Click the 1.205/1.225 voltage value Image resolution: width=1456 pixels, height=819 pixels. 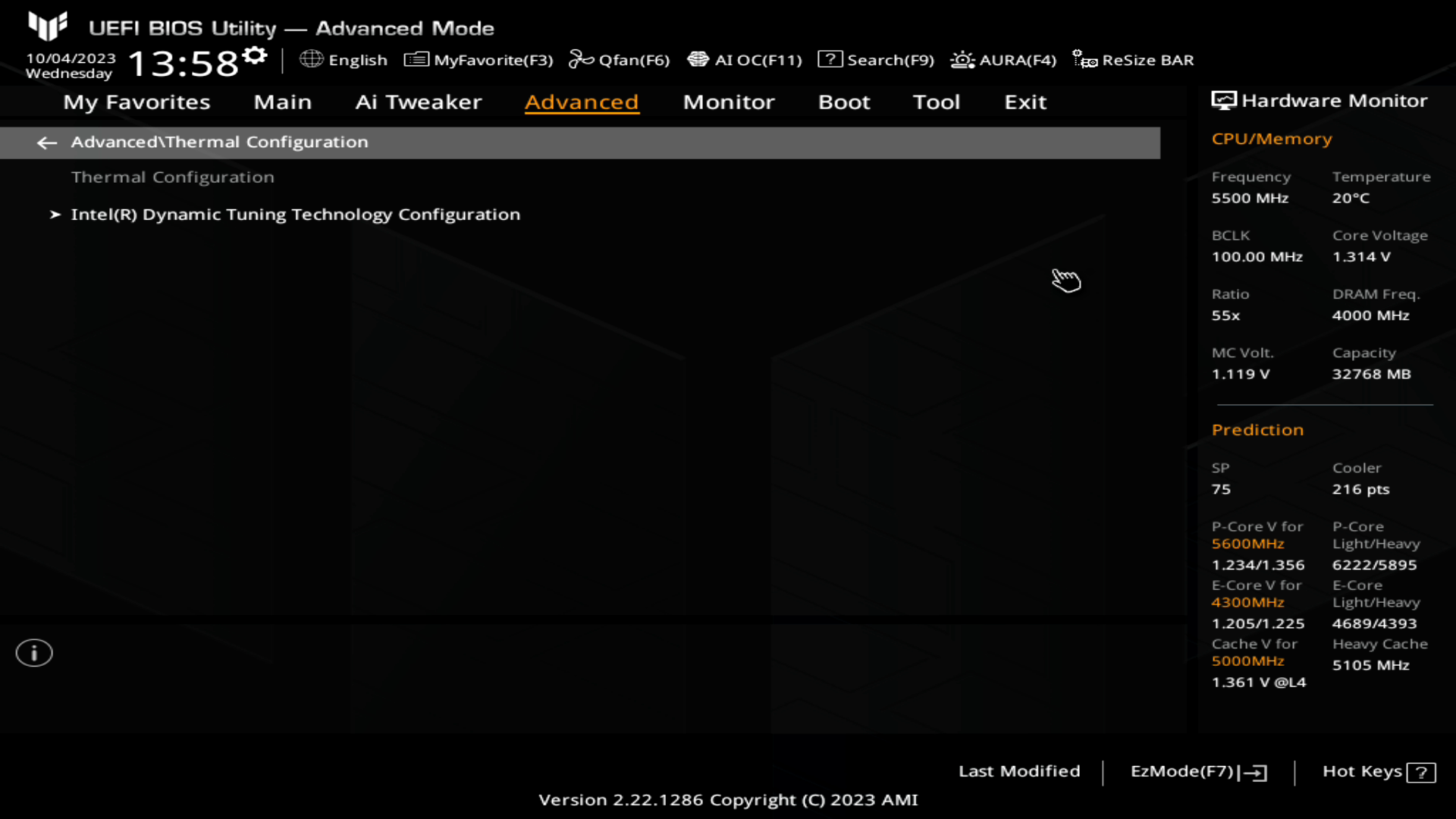coord(1258,623)
